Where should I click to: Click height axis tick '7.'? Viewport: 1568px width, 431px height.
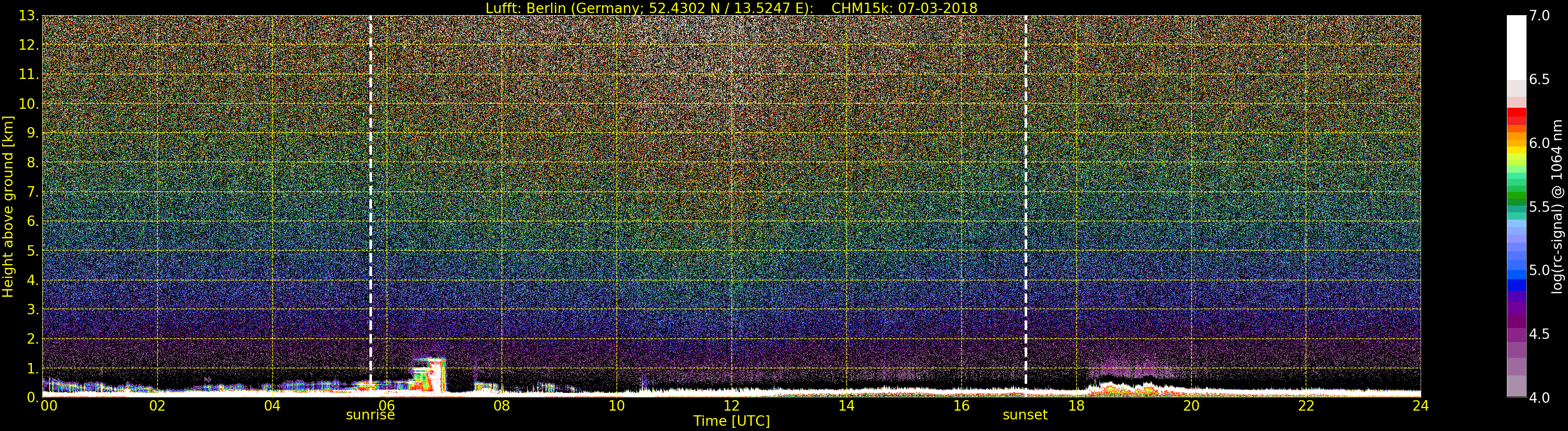coord(33,192)
